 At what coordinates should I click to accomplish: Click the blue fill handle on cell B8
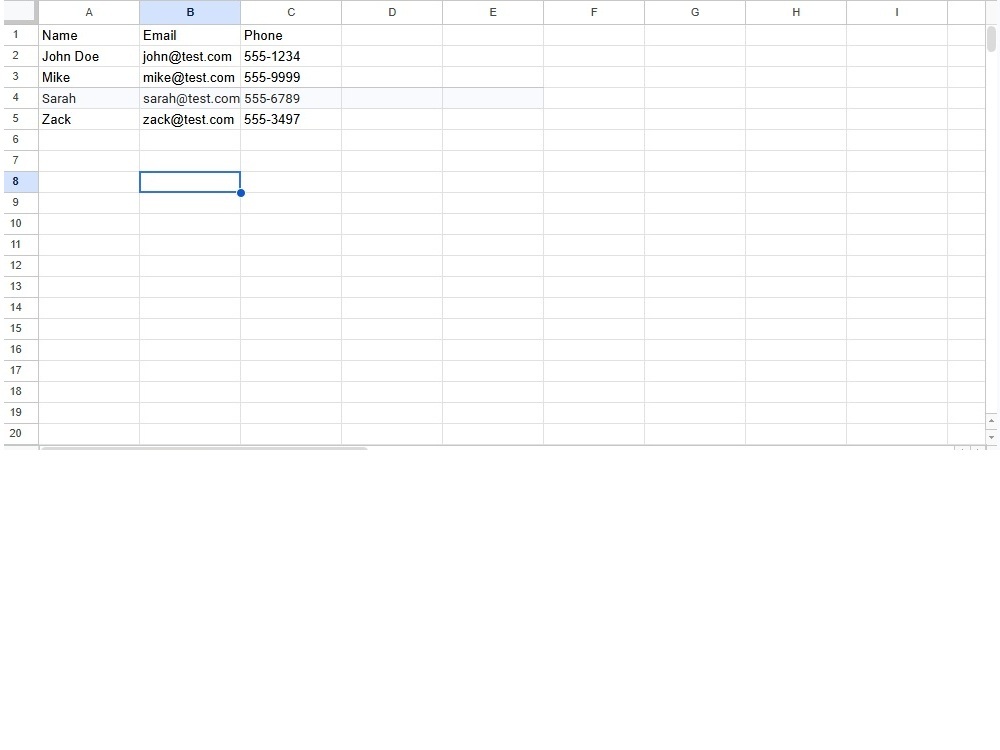(241, 193)
